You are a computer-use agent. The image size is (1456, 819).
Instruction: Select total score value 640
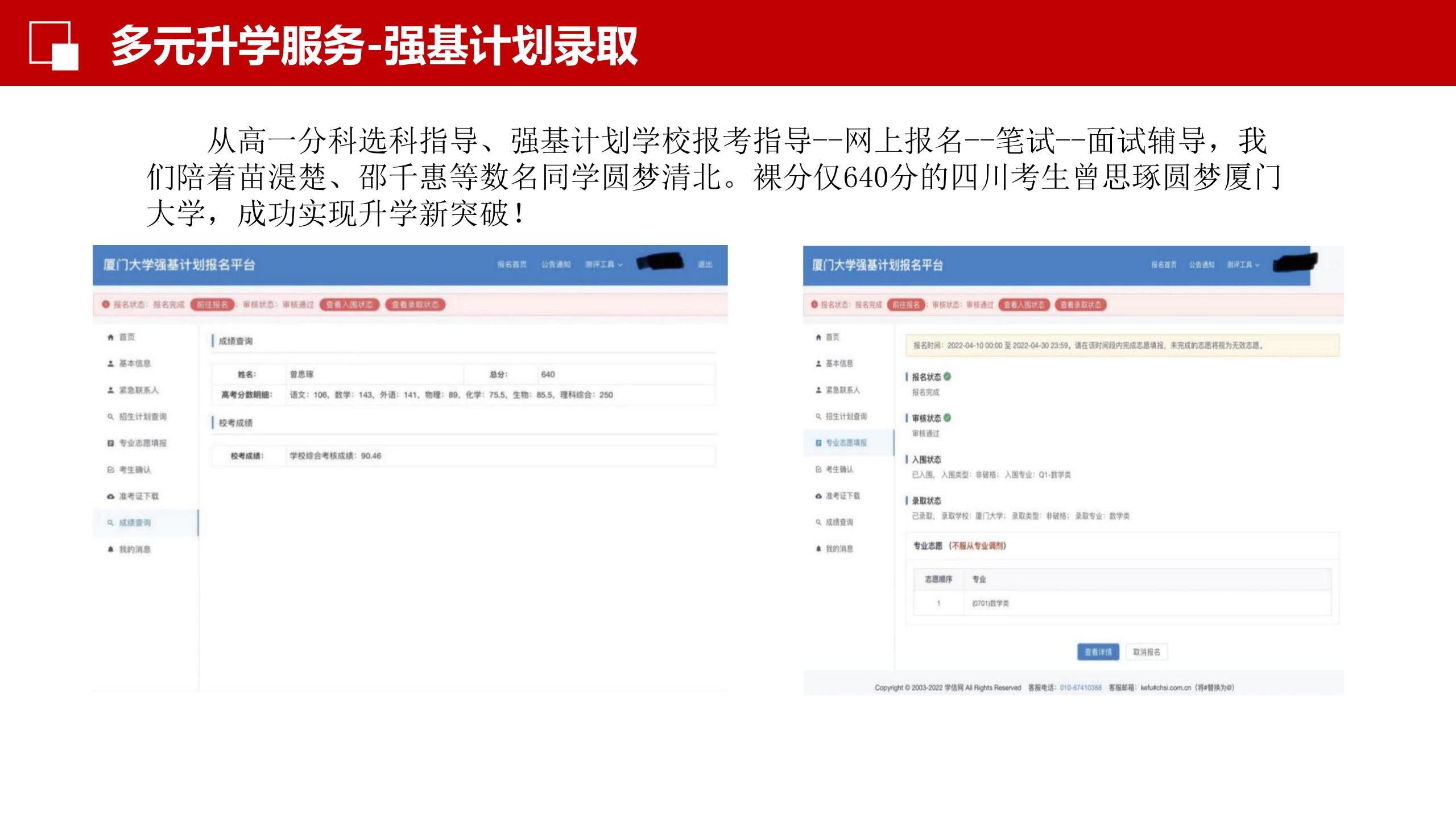click(548, 374)
